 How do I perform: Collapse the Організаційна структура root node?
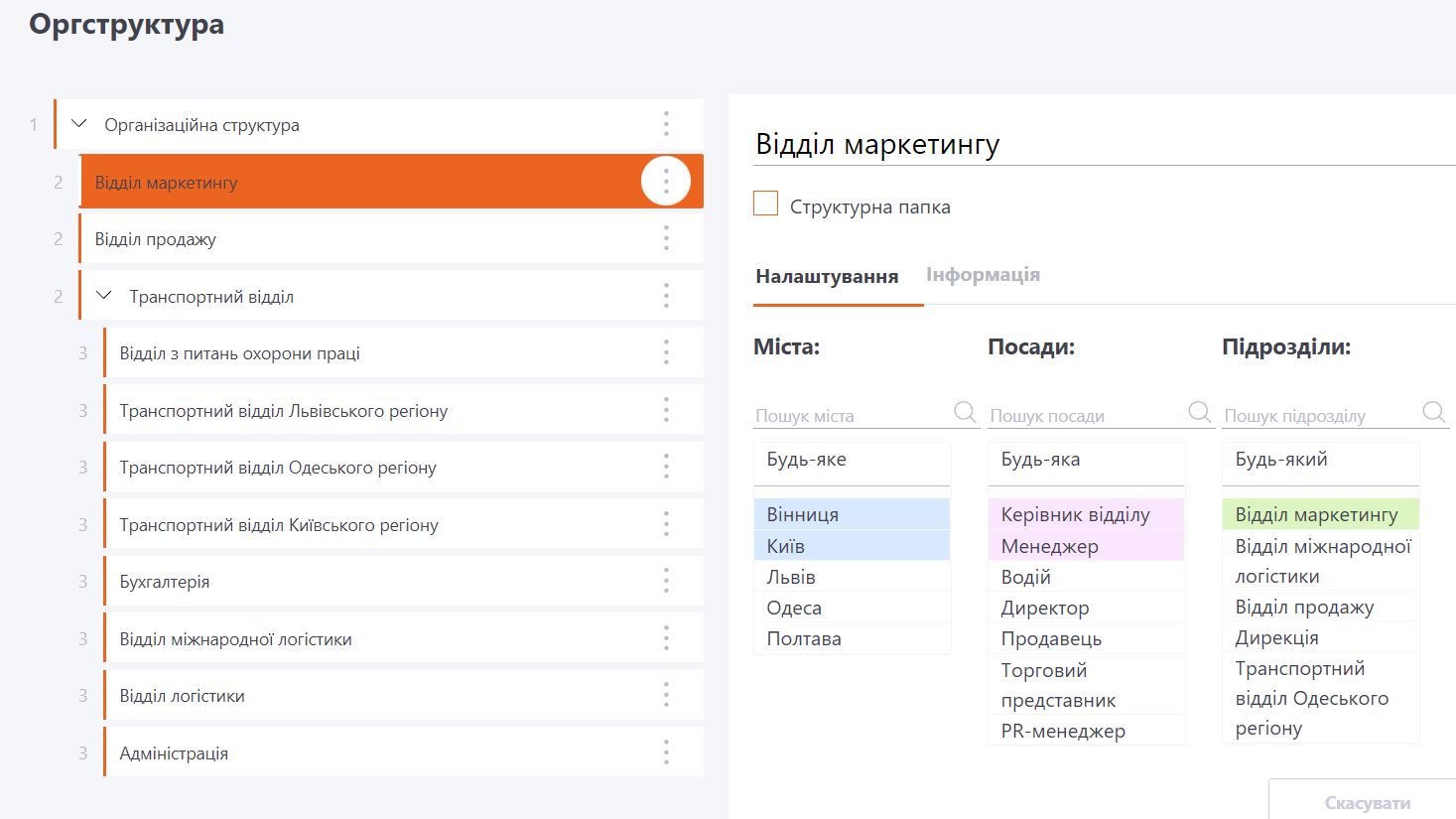79,124
